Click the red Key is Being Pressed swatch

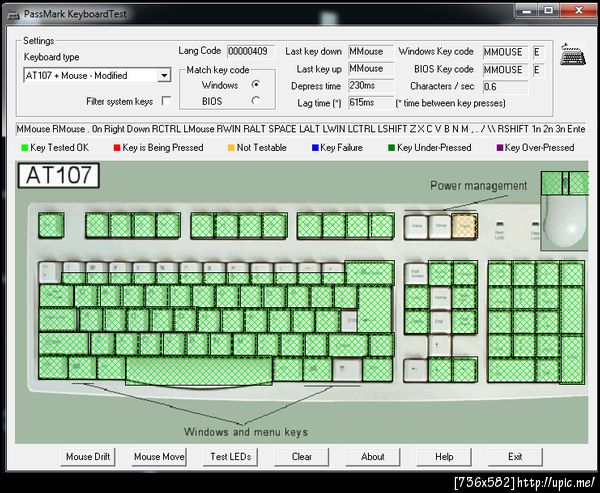point(117,148)
